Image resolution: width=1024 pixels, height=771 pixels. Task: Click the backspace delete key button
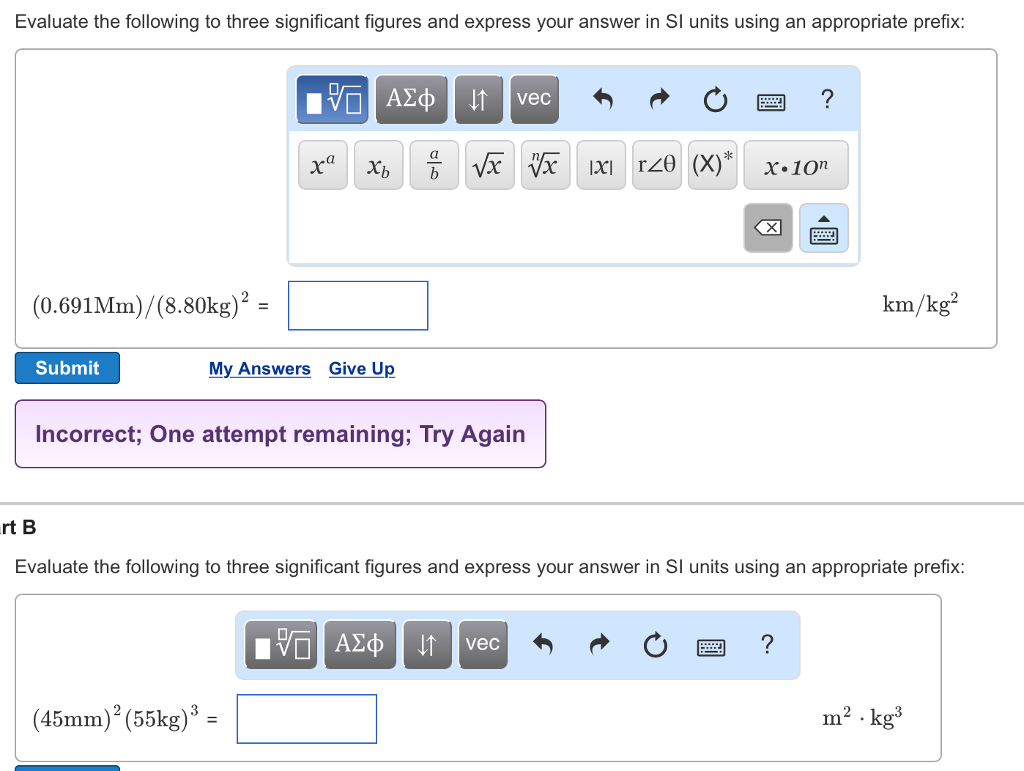click(x=768, y=228)
